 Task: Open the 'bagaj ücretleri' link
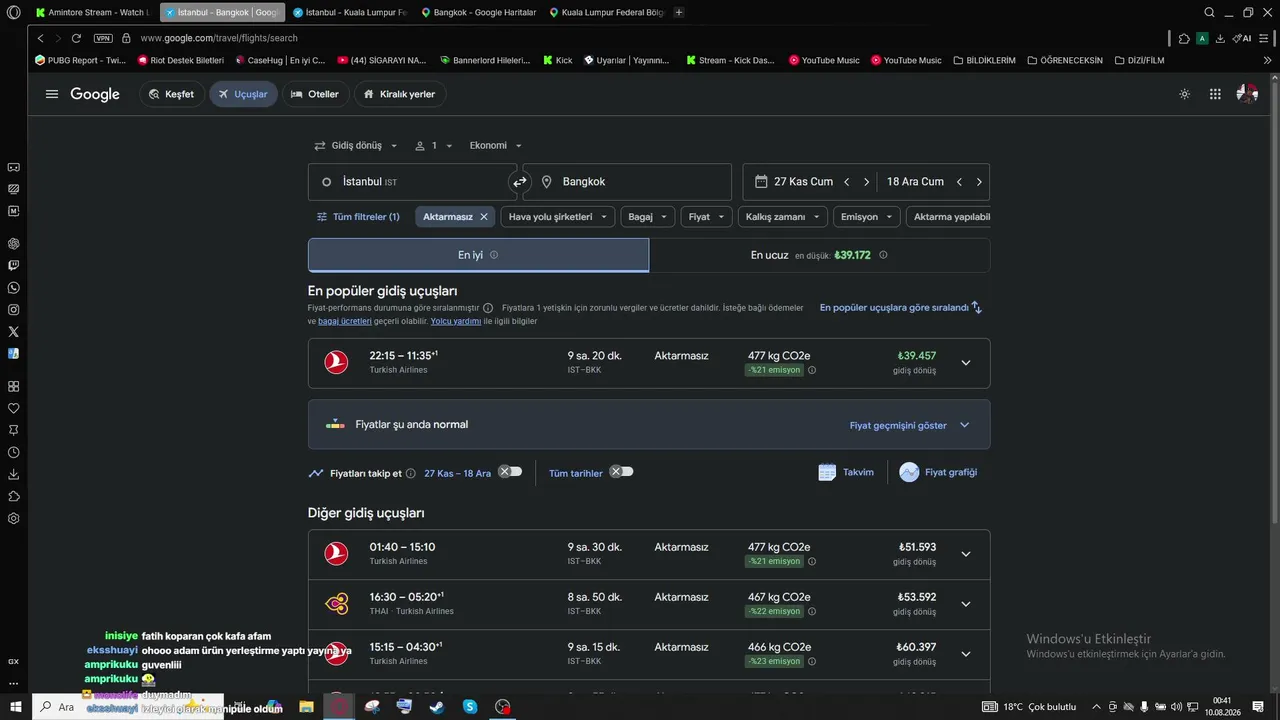pos(345,321)
